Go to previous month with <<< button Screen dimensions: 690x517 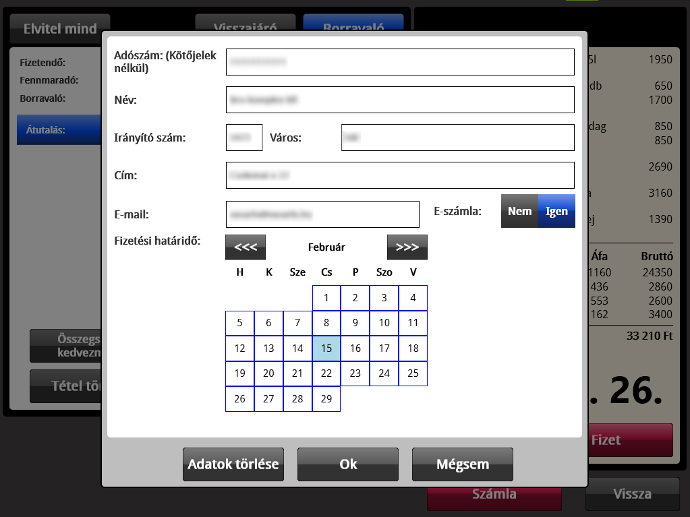click(245, 247)
